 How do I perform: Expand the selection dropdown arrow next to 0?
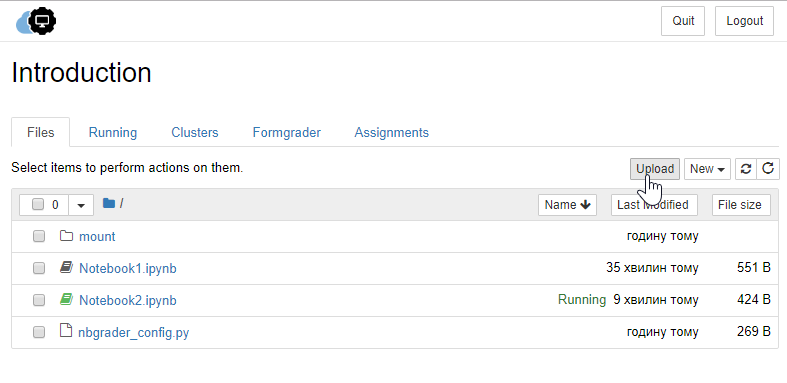click(81, 205)
